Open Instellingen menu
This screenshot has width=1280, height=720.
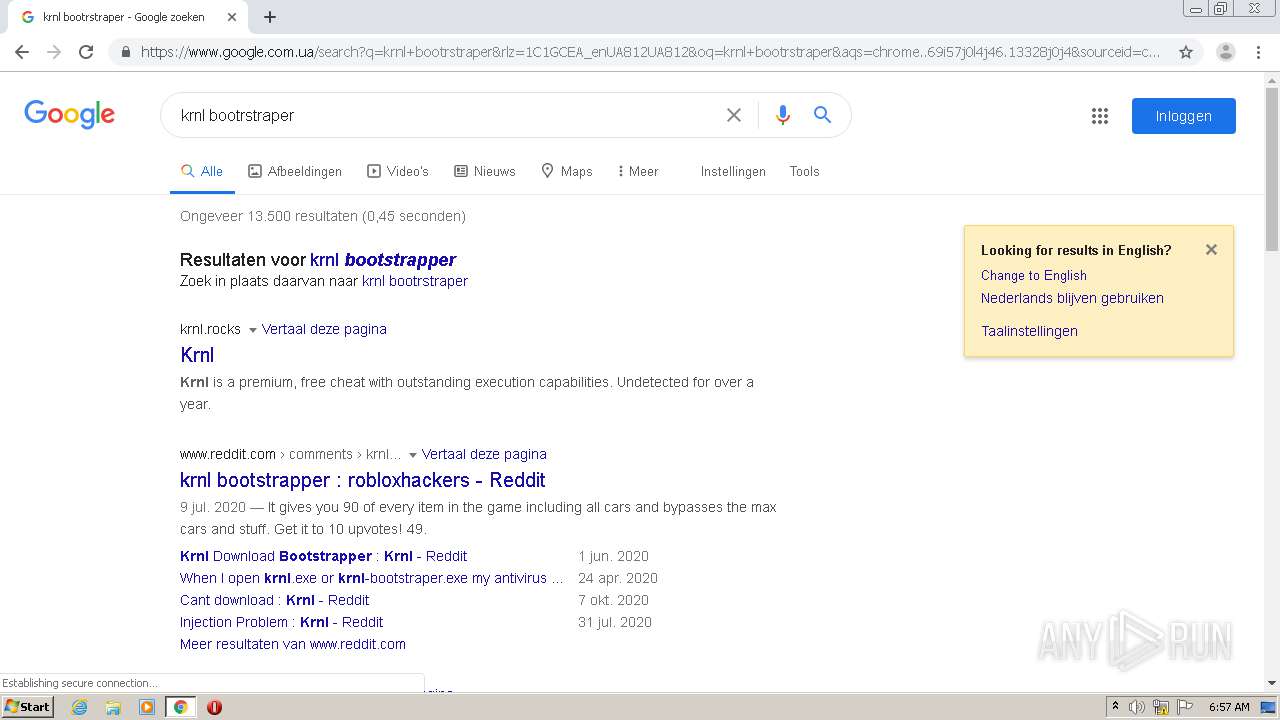pos(733,171)
